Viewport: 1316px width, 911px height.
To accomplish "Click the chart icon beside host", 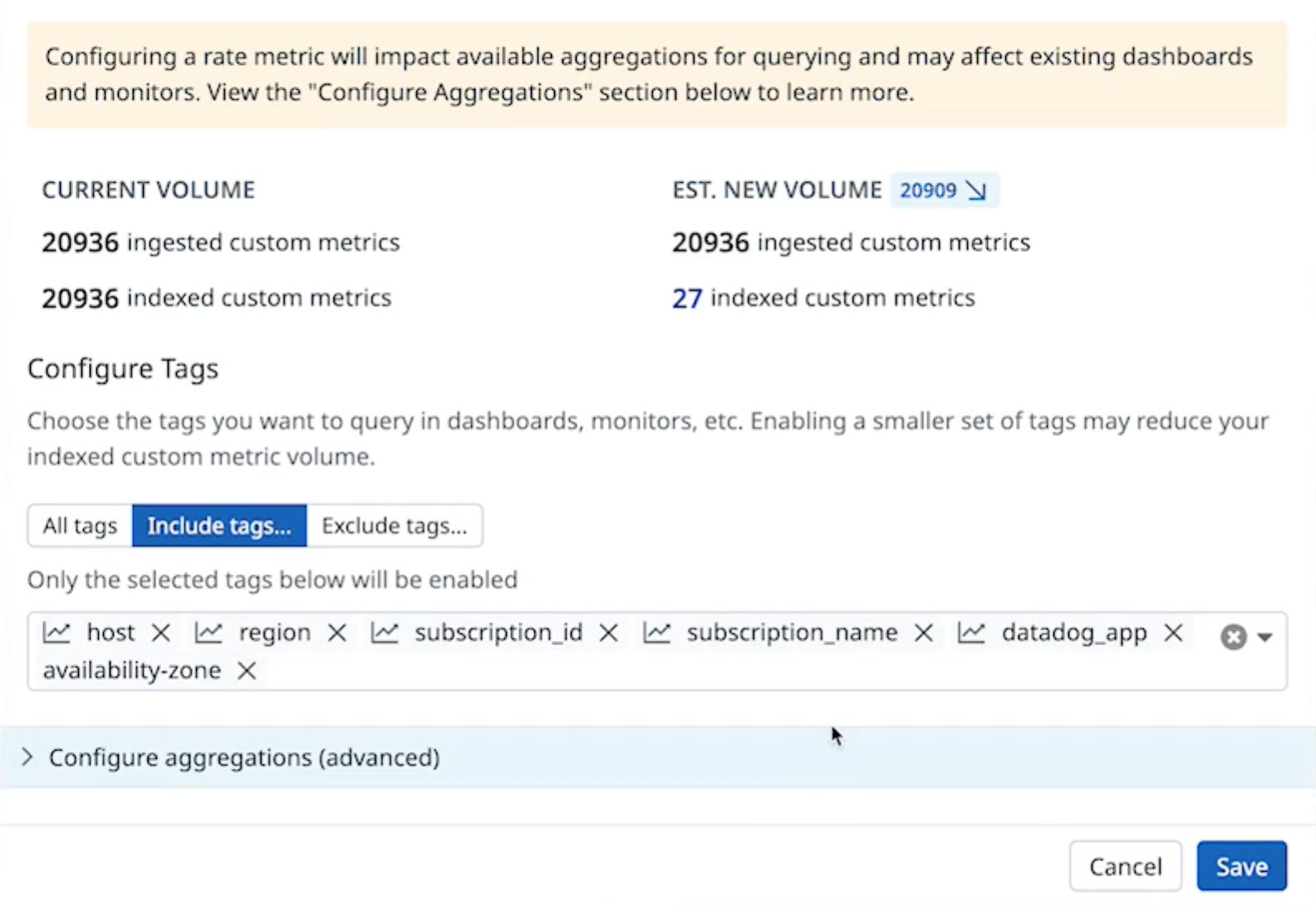I will click(56, 633).
